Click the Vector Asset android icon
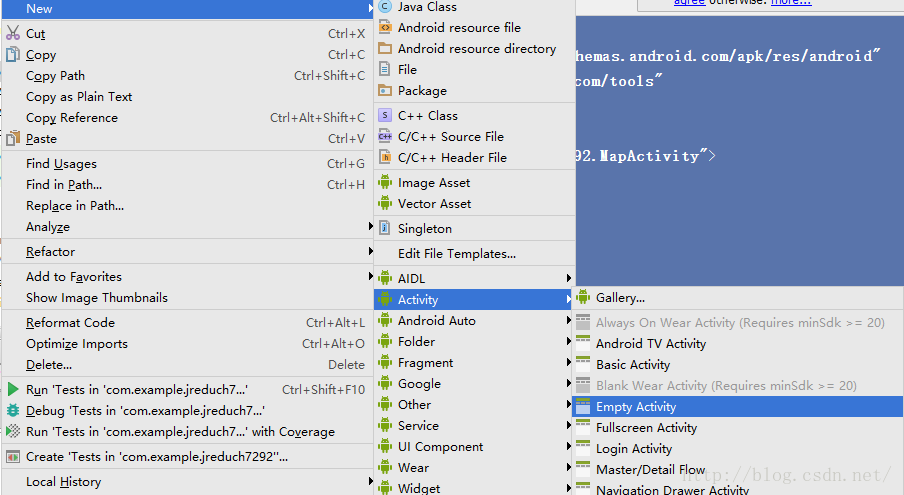The image size is (904, 495). coord(385,204)
